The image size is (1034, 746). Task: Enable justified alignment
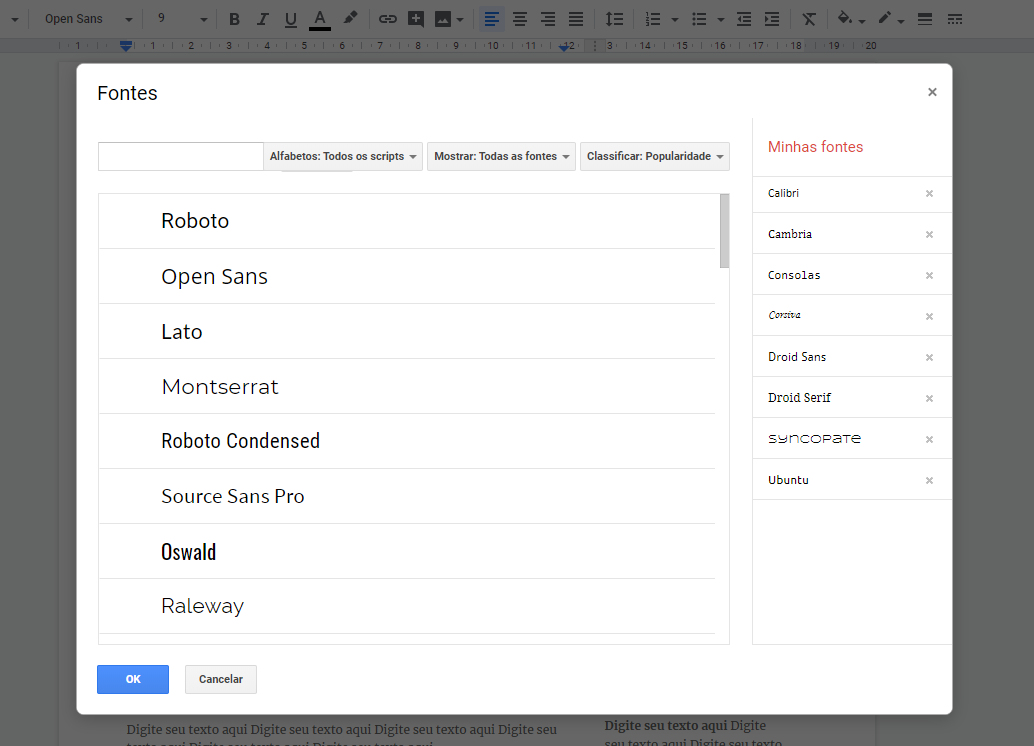coord(575,18)
